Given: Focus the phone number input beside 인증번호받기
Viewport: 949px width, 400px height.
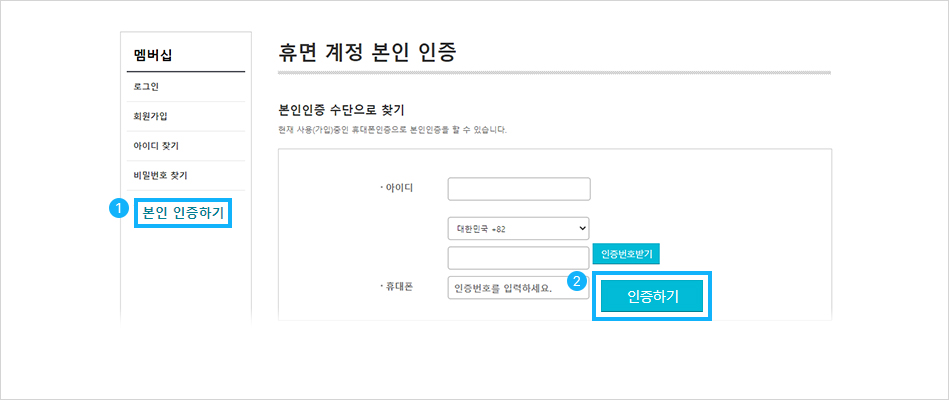Looking at the screenshot, I should [x=518, y=257].
